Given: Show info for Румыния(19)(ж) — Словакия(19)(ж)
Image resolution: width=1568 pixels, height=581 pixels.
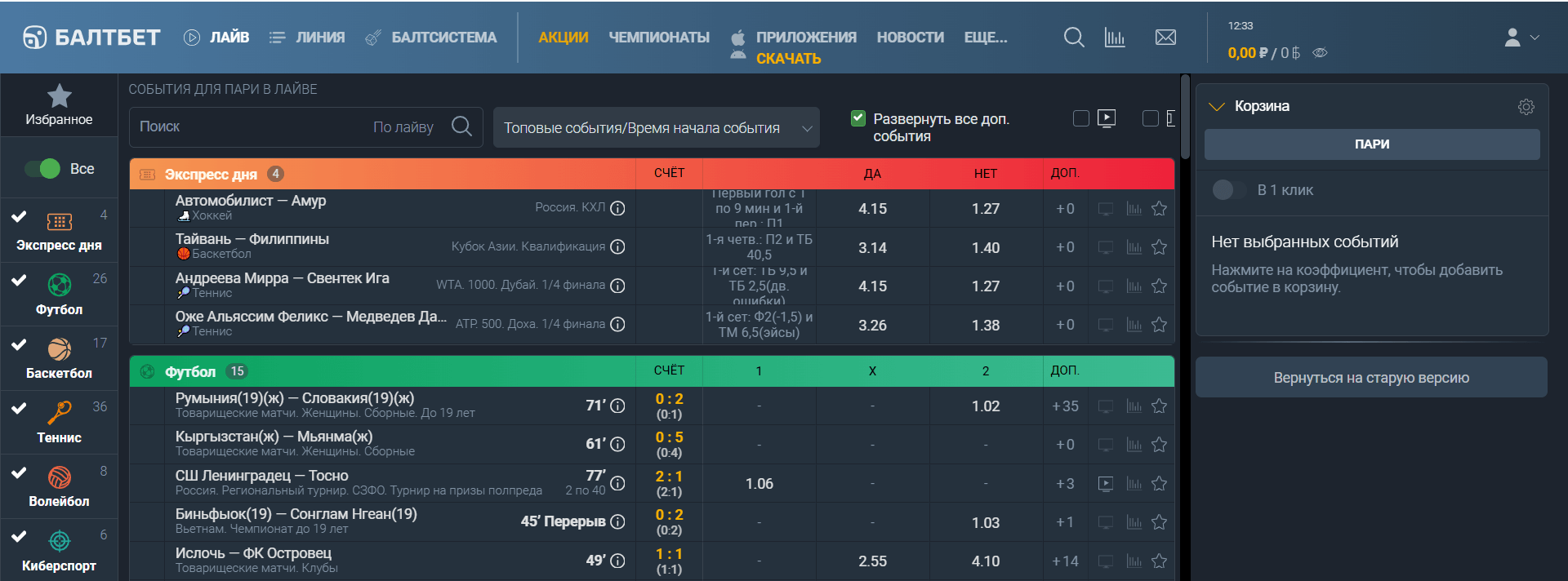Looking at the screenshot, I should coord(618,406).
